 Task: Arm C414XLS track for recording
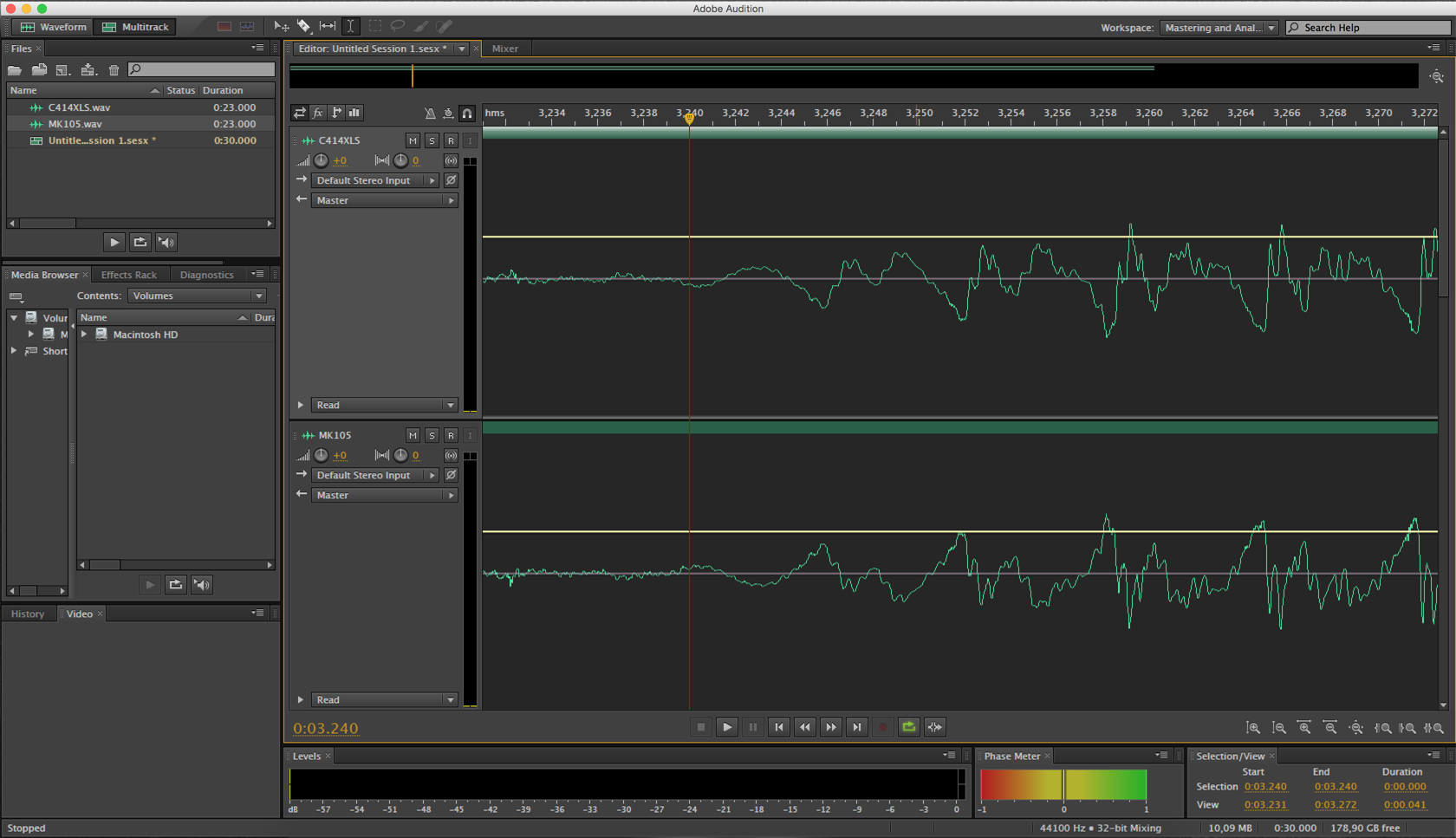coord(451,140)
